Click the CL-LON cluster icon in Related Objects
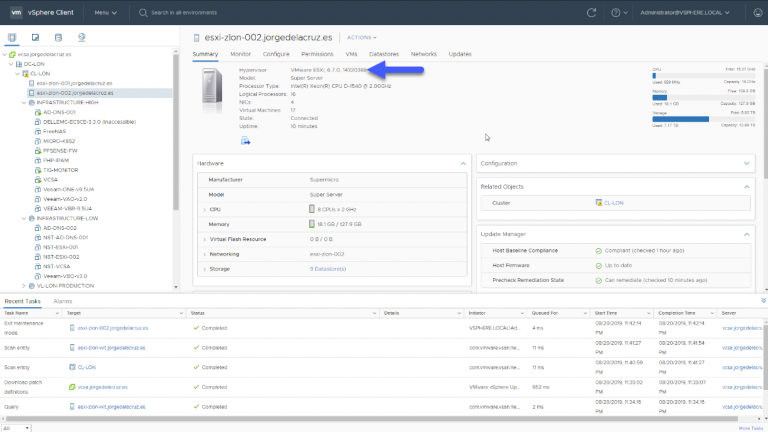Screen dimensions: 768x432 click(599, 202)
